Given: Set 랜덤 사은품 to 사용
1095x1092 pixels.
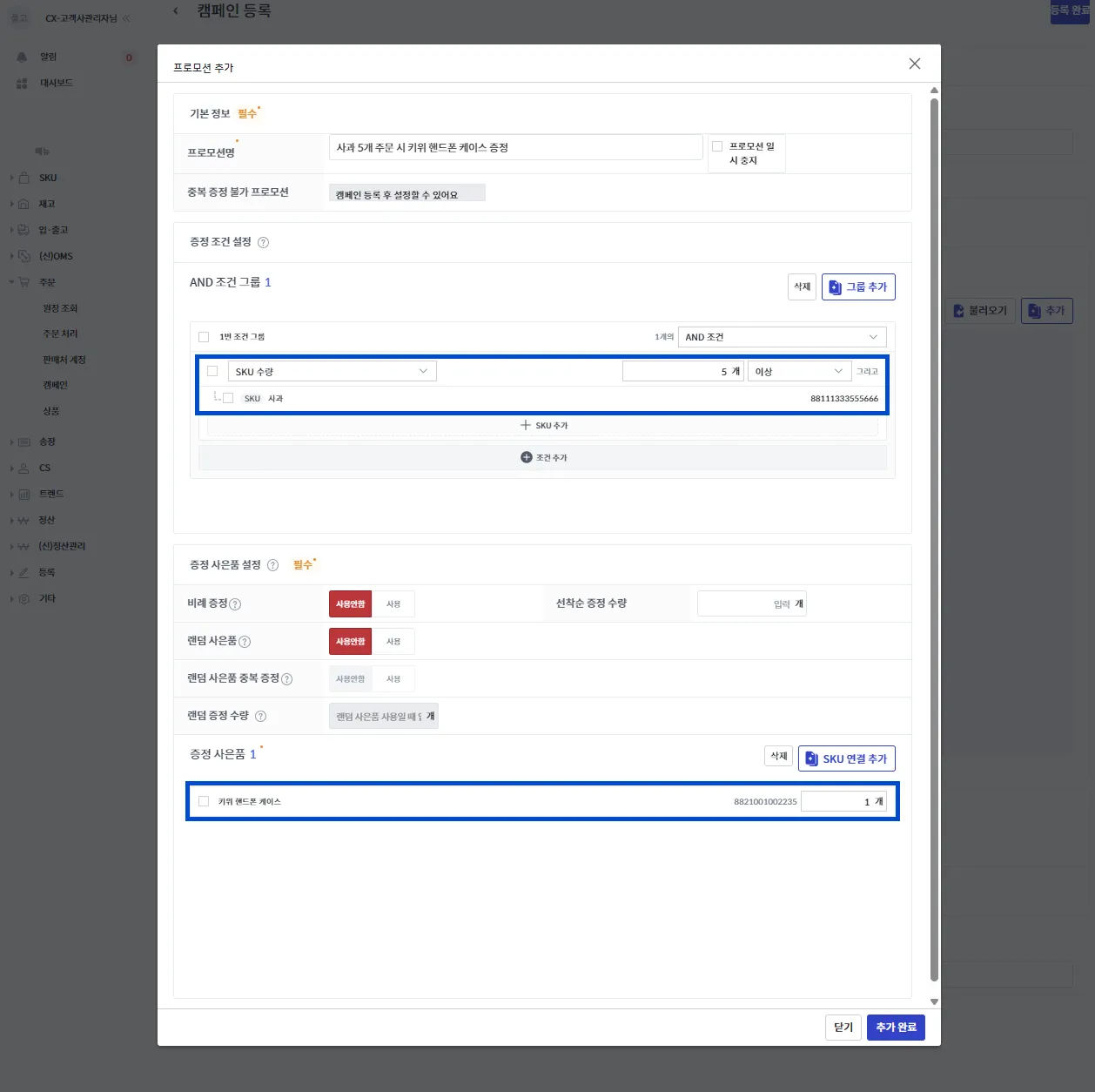Looking at the screenshot, I should [393, 642].
